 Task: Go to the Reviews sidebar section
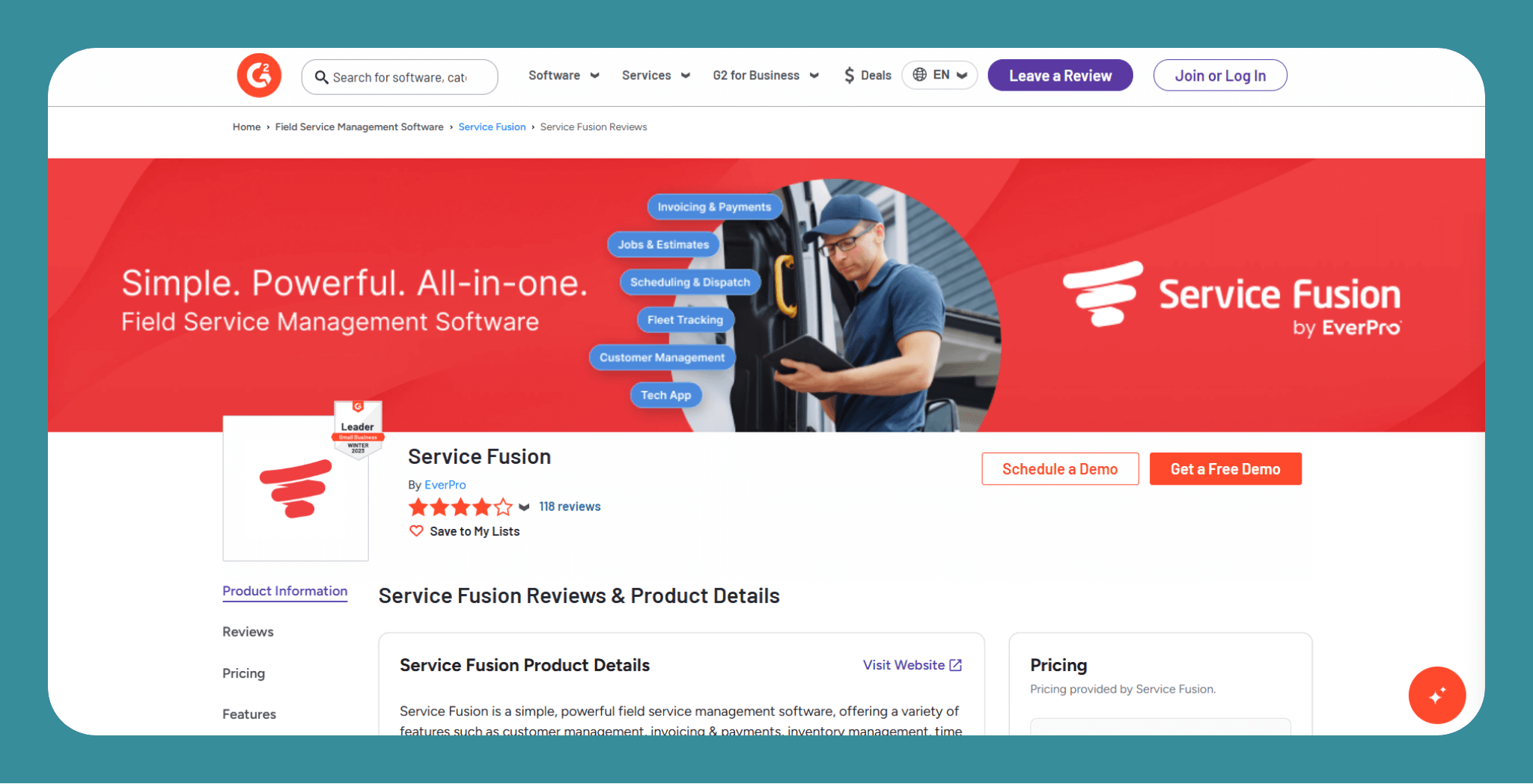tap(248, 632)
